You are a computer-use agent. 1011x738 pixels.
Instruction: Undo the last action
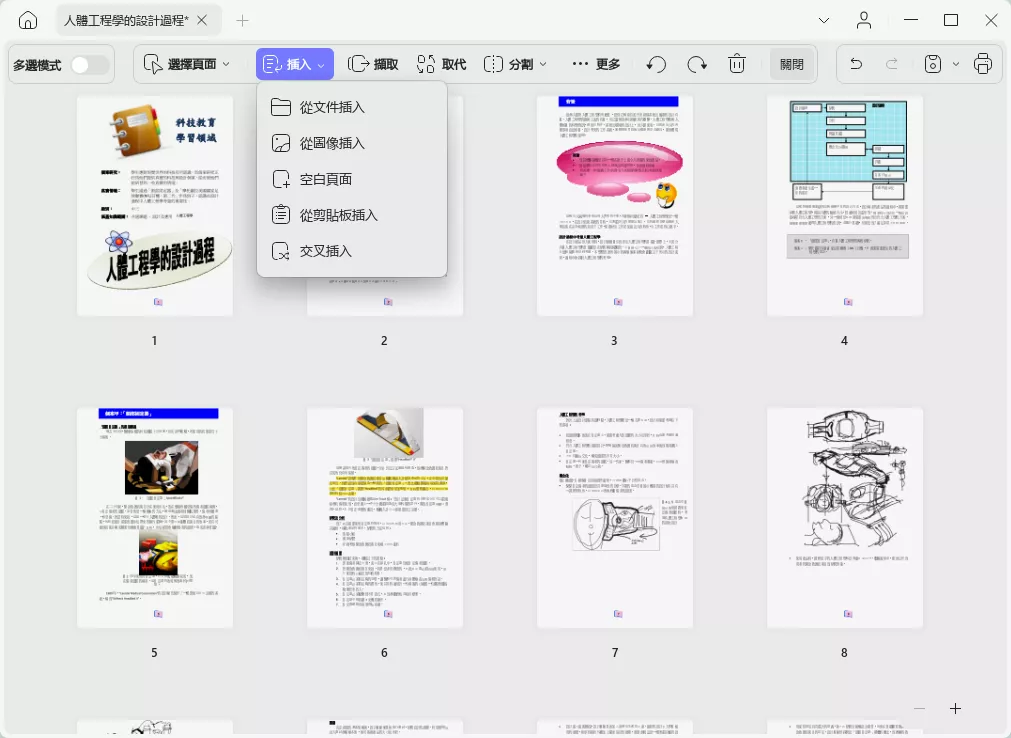856,64
